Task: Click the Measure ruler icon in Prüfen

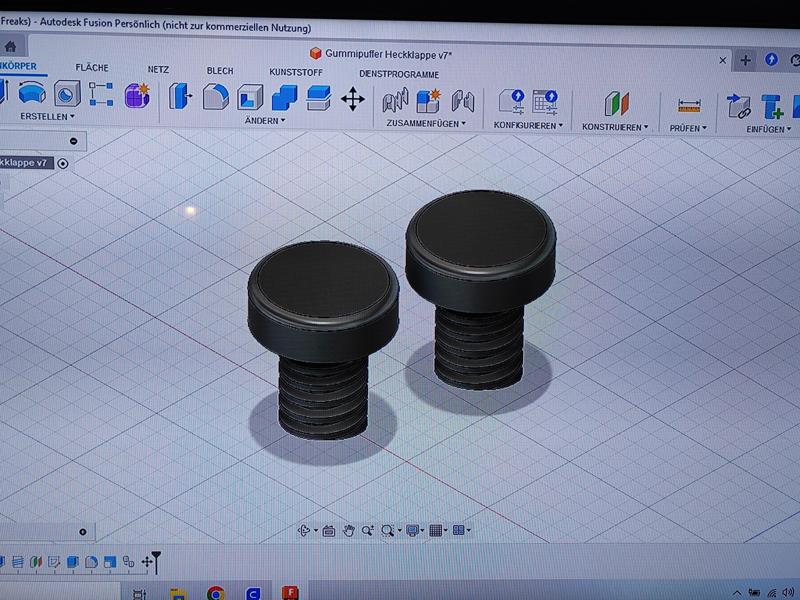Action: 688,104
